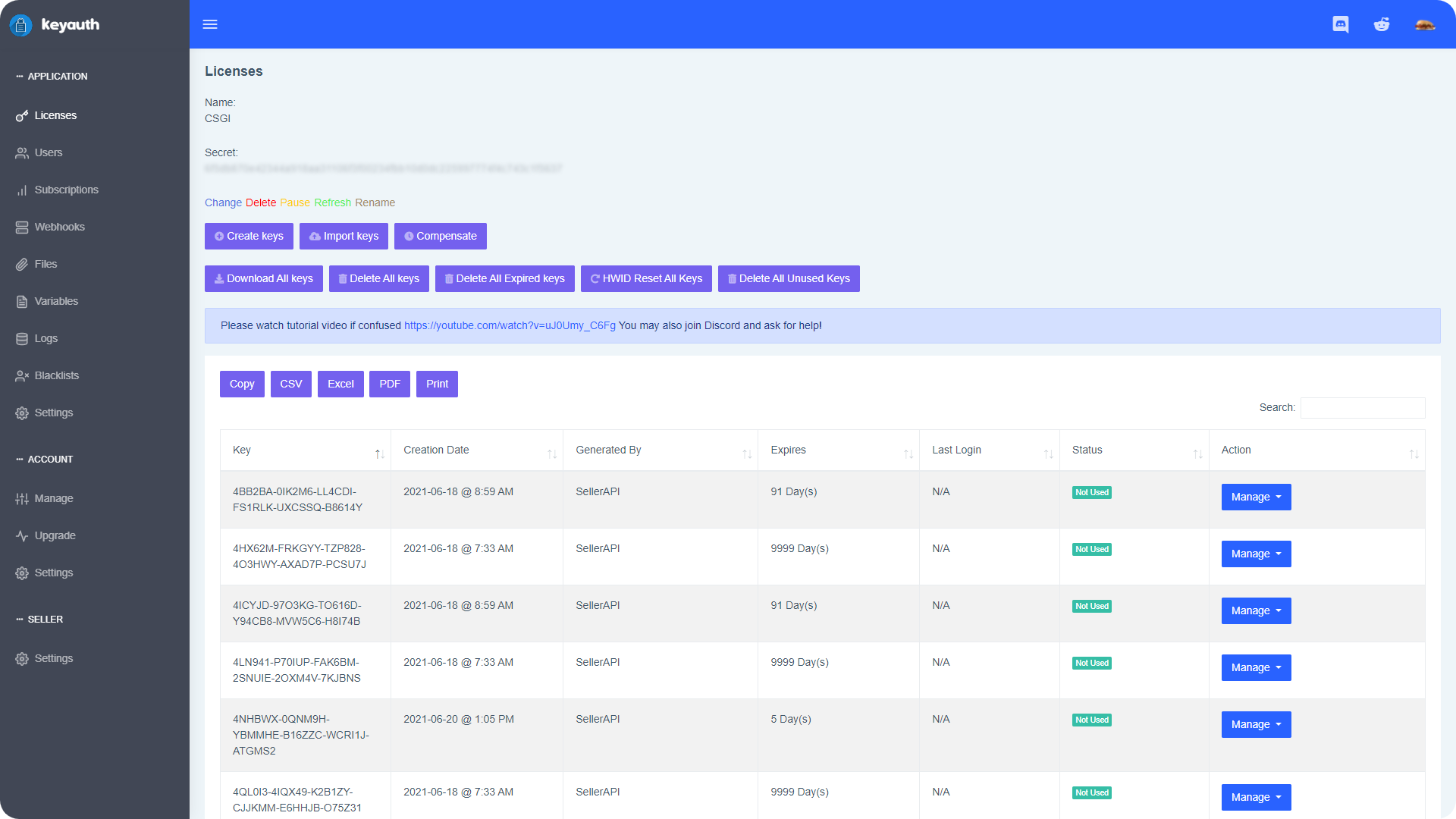Click the Reddit icon in the top bar
This screenshot has height=819, width=1456.
tap(1382, 24)
